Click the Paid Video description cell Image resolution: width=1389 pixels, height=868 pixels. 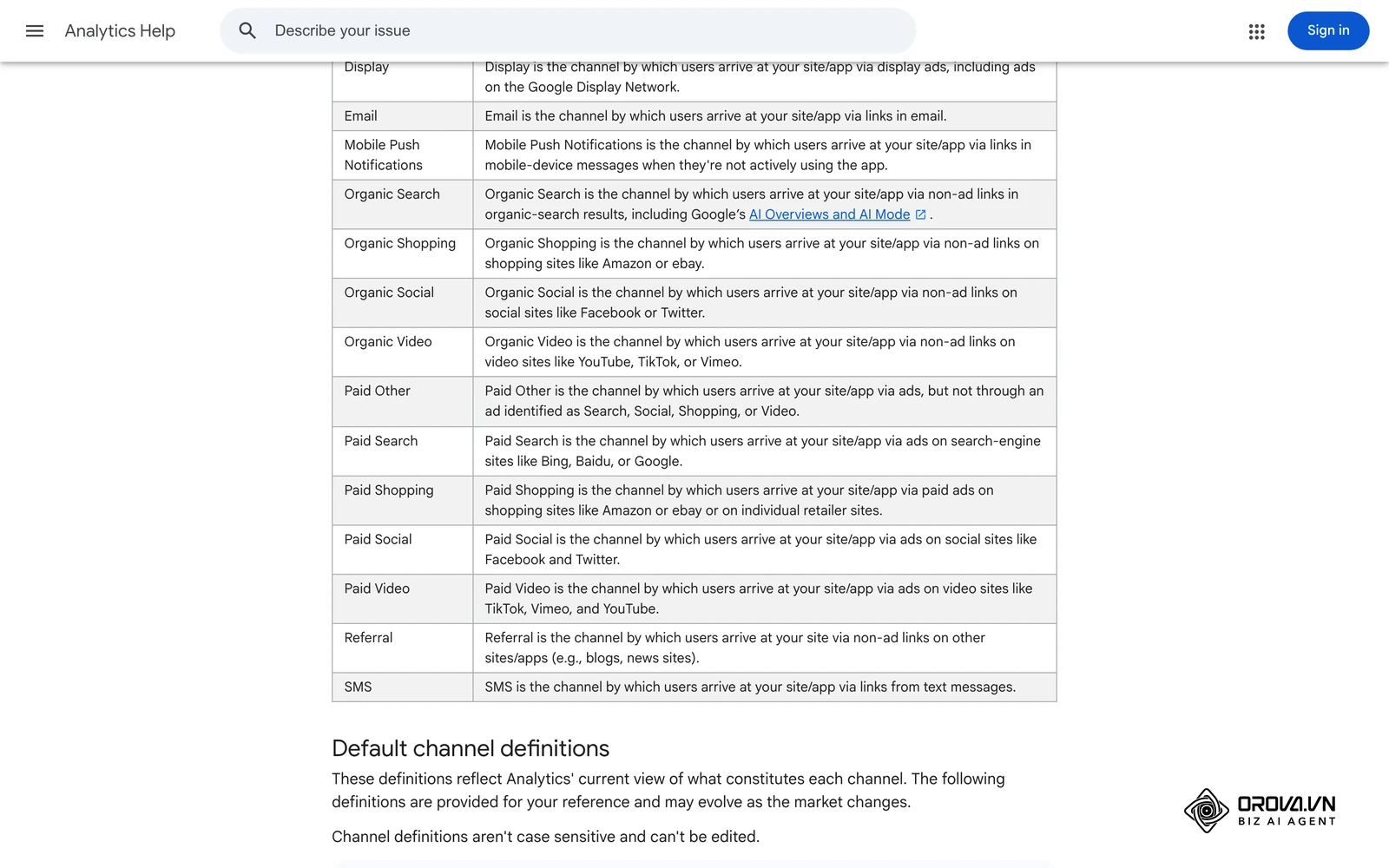point(765,599)
